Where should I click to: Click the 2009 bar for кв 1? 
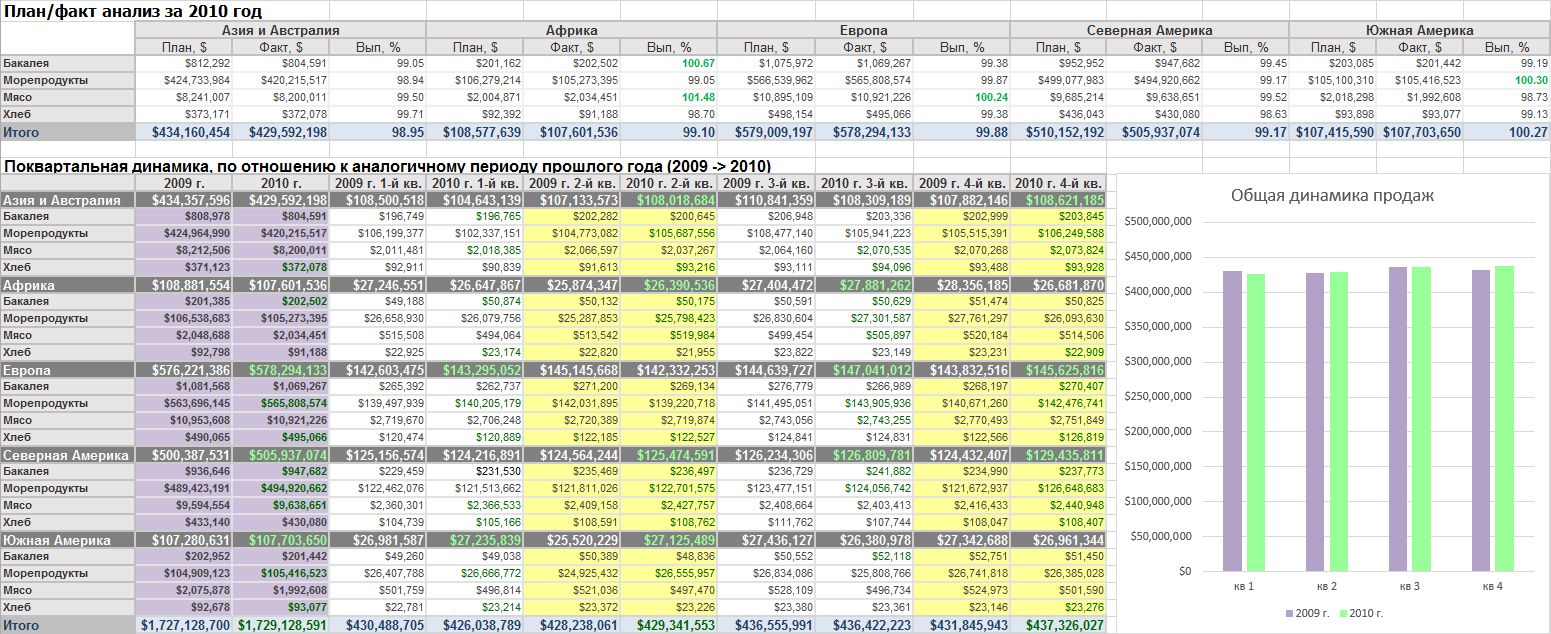(x=1232, y=421)
